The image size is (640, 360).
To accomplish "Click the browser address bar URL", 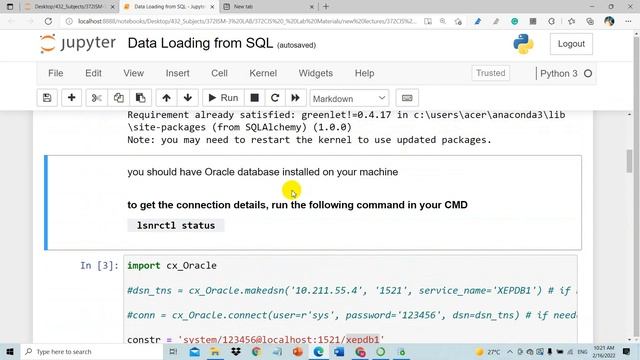I will (x=247, y=21).
